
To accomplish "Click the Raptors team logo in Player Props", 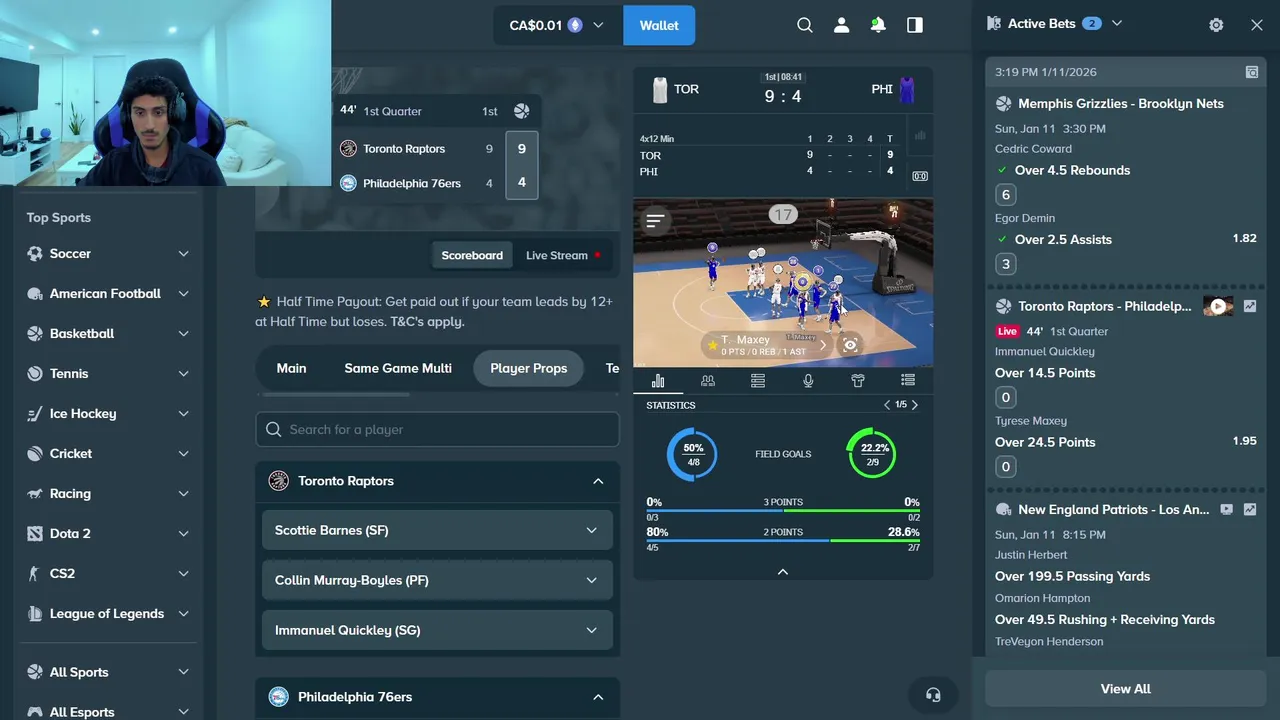I will [x=279, y=481].
